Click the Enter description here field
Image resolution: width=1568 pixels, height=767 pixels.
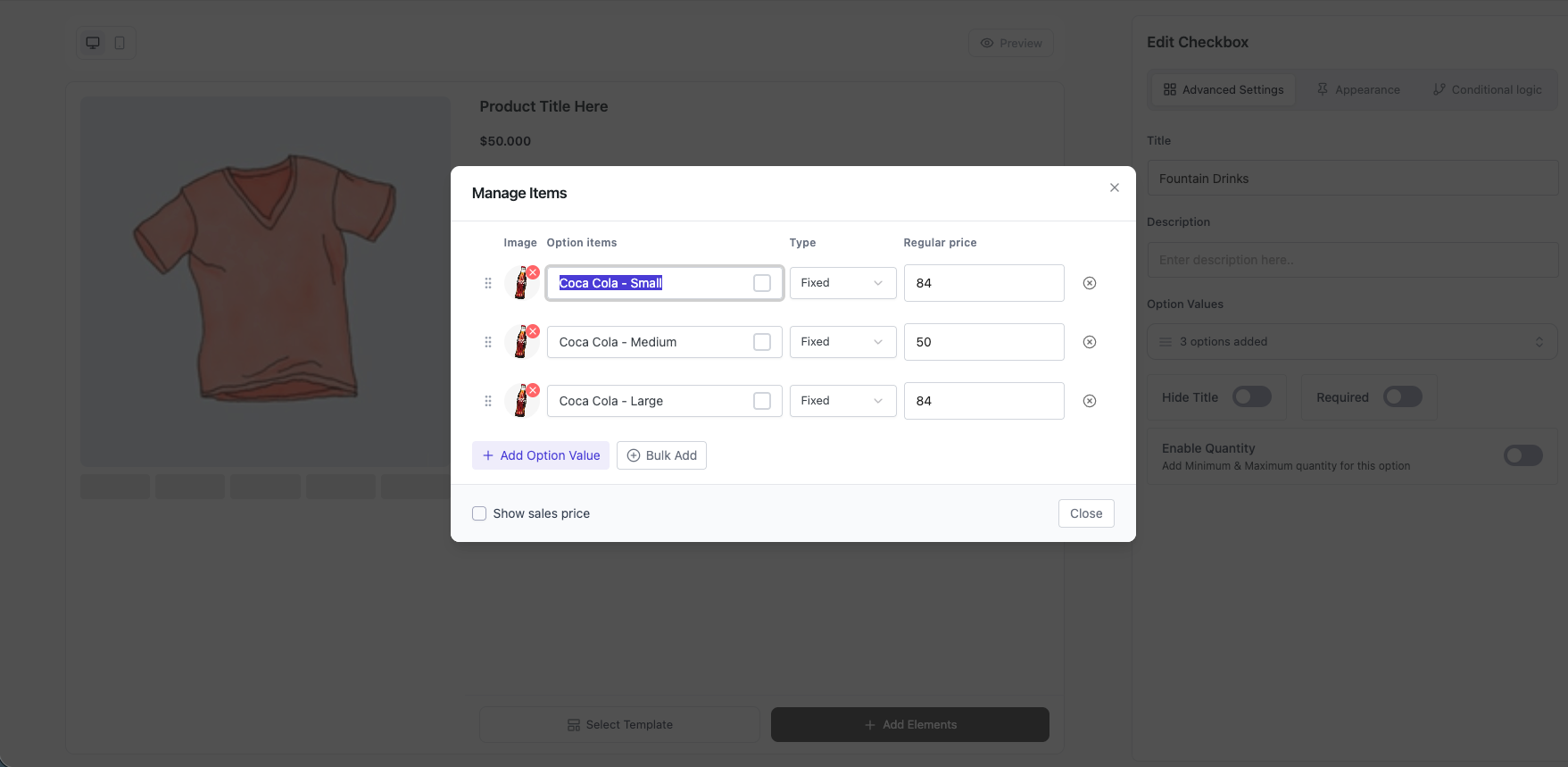(x=1352, y=260)
